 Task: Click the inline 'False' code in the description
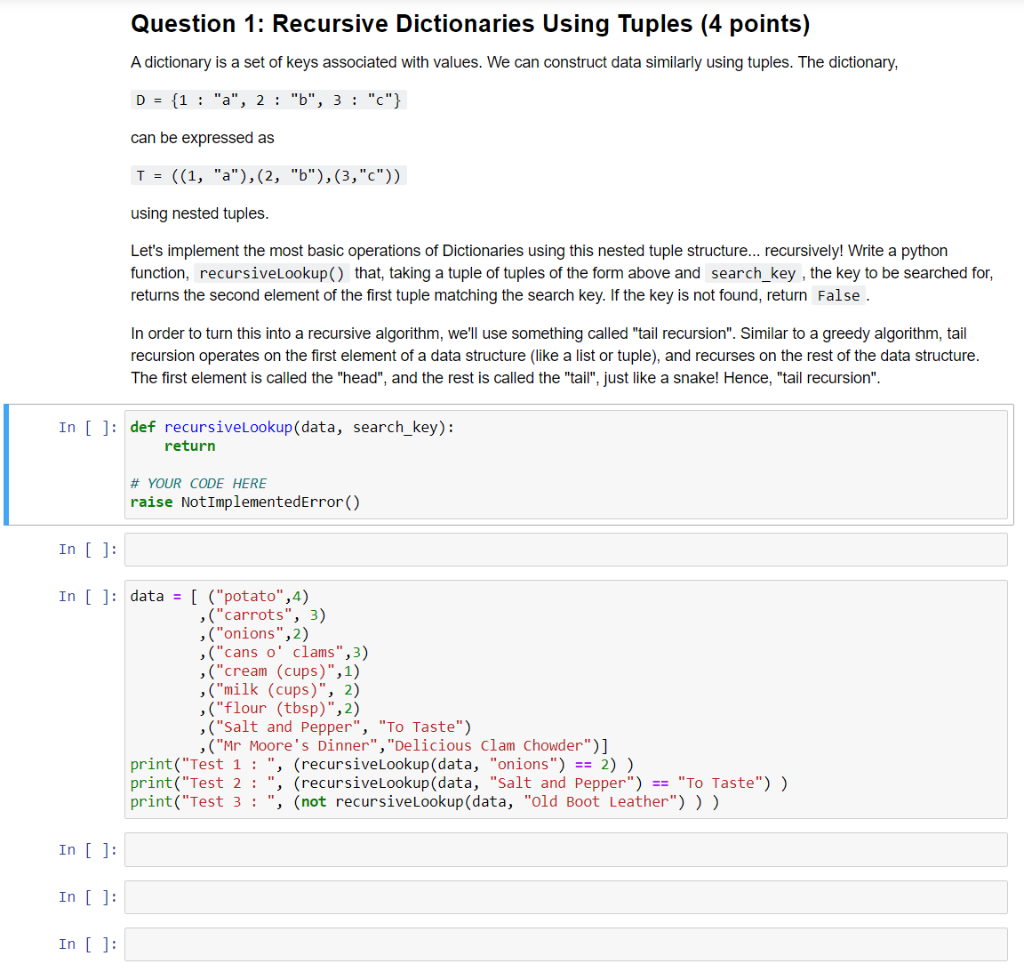[839, 296]
